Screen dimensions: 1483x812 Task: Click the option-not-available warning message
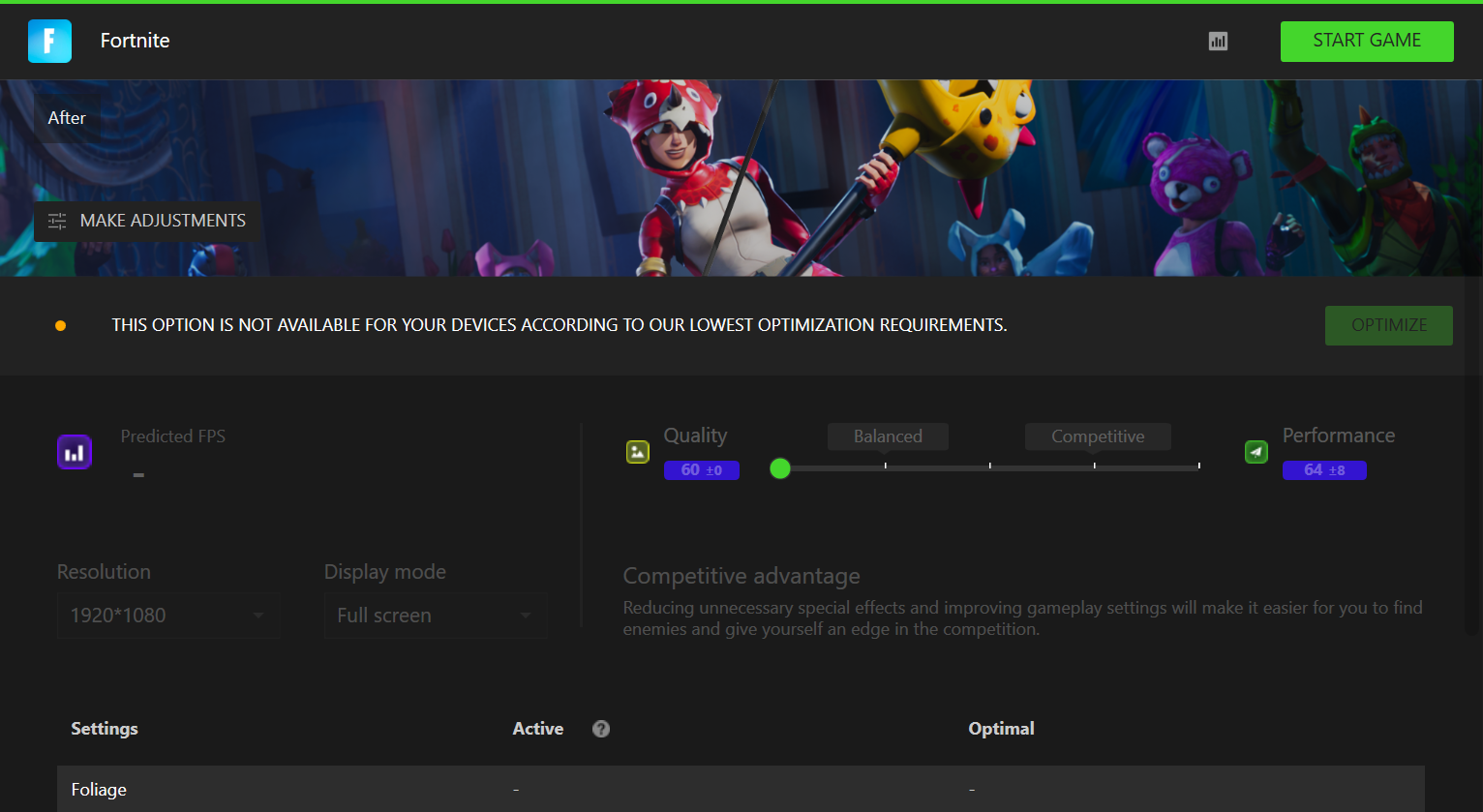tap(560, 325)
